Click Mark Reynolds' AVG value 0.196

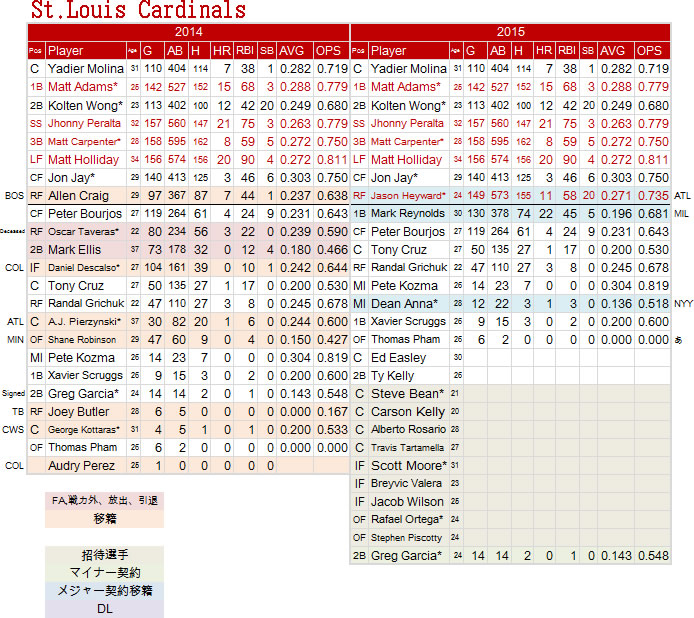point(616,214)
